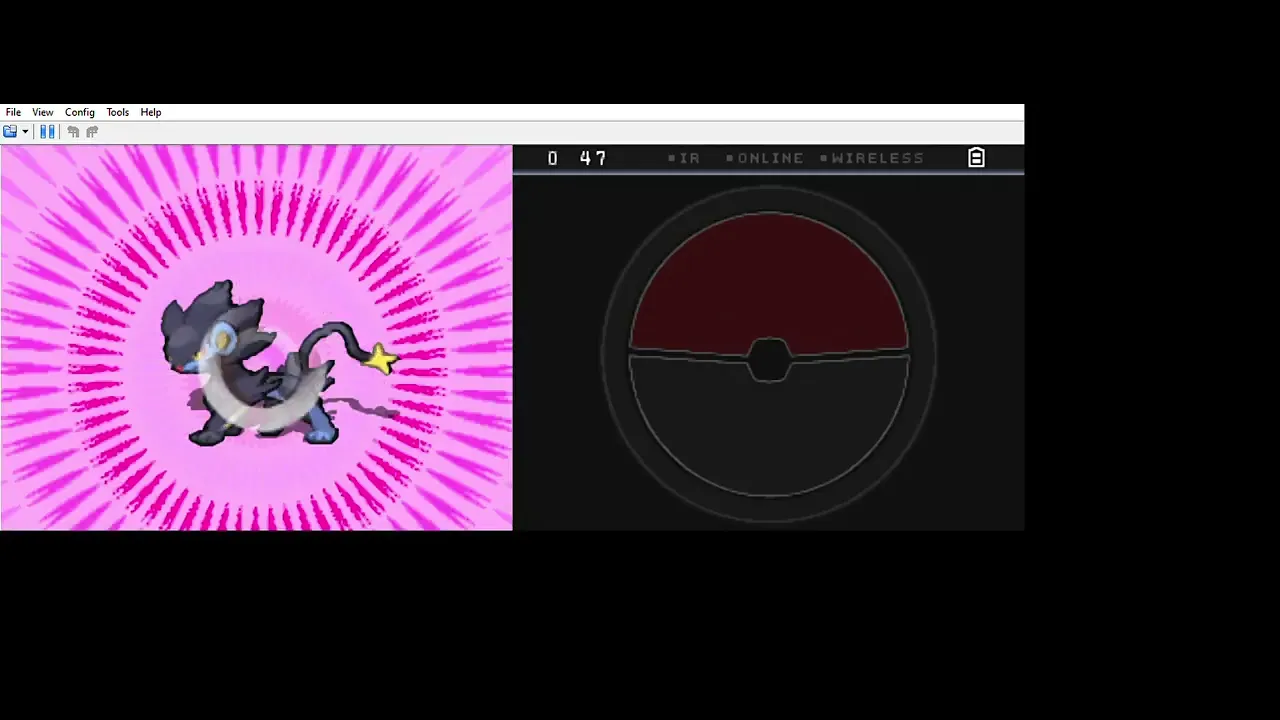Click the WIRELESS indicator
The width and height of the screenshot is (1280, 720).
872,158
